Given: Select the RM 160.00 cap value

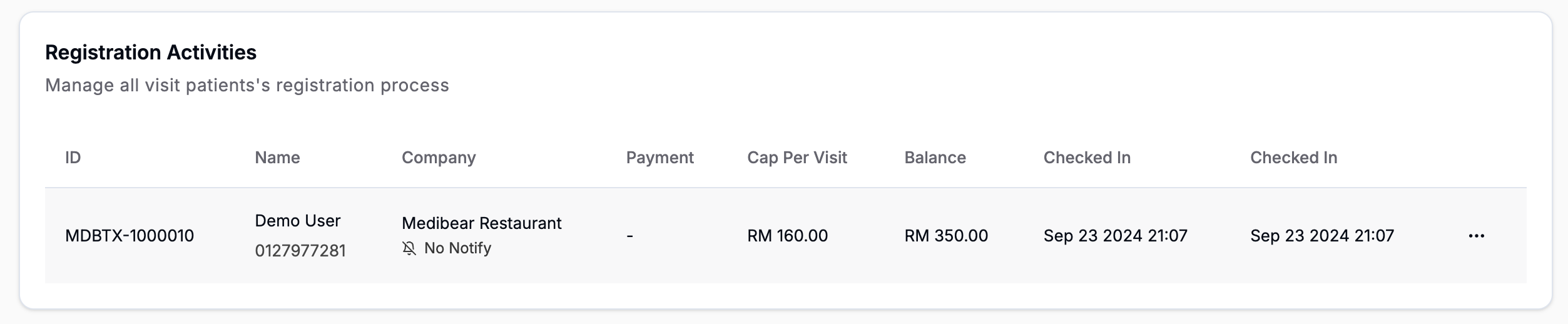Looking at the screenshot, I should (x=787, y=236).
